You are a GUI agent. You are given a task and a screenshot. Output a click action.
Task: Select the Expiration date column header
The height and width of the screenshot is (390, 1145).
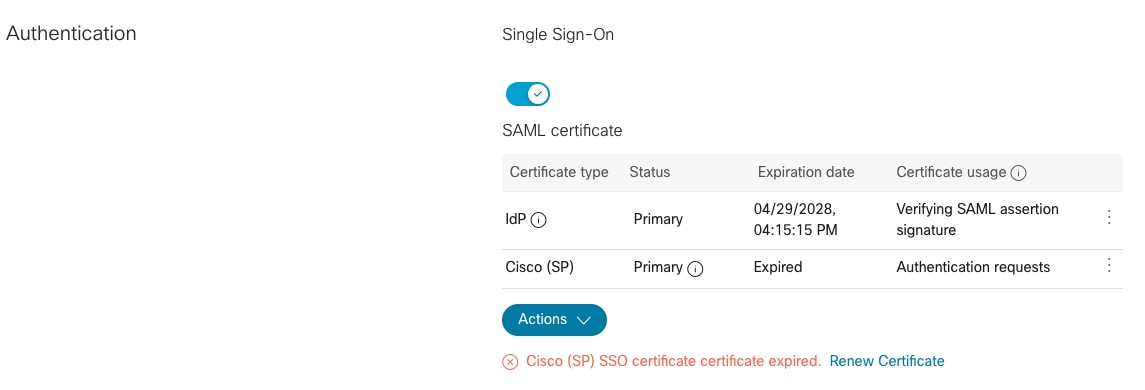pos(805,172)
